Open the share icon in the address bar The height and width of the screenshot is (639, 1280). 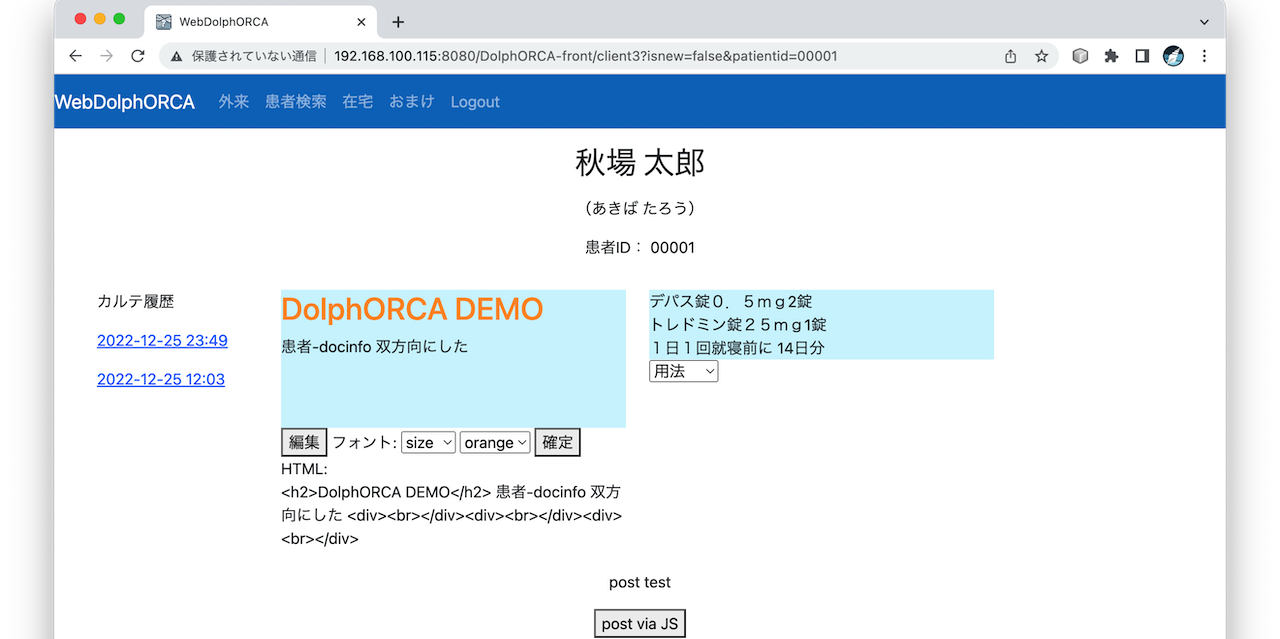(1010, 56)
